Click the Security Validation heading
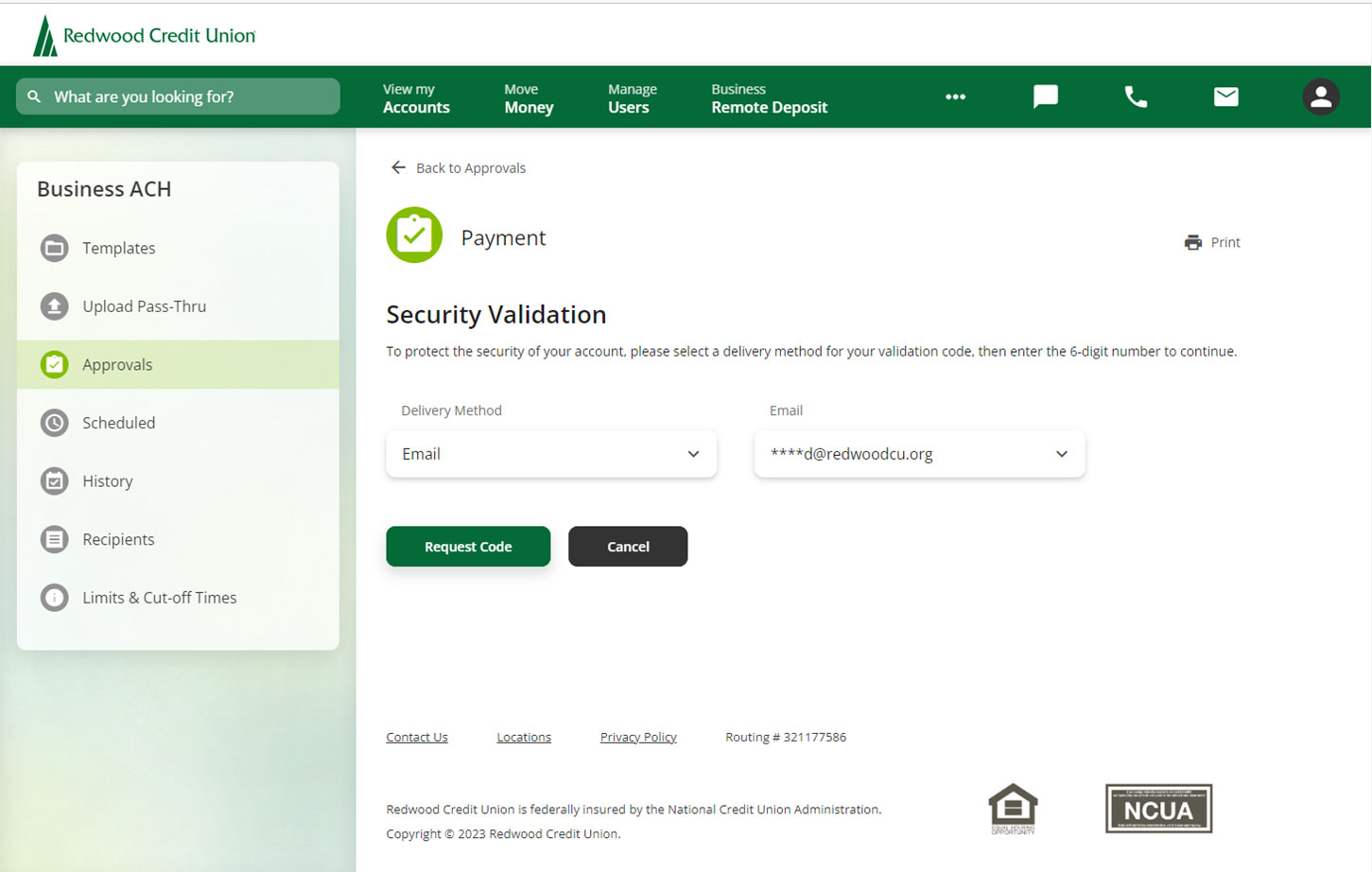Screen dimensions: 1372x872 (x=496, y=314)
